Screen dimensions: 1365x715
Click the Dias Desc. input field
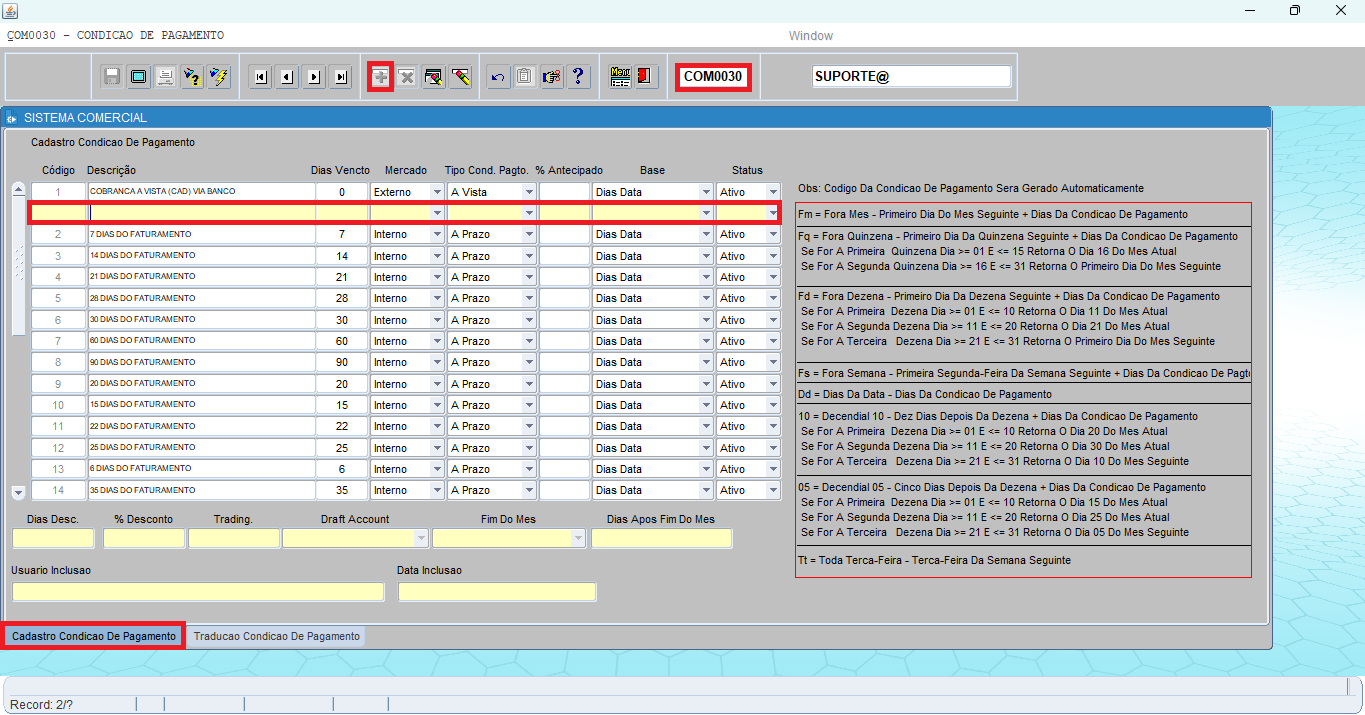(53, 539)
